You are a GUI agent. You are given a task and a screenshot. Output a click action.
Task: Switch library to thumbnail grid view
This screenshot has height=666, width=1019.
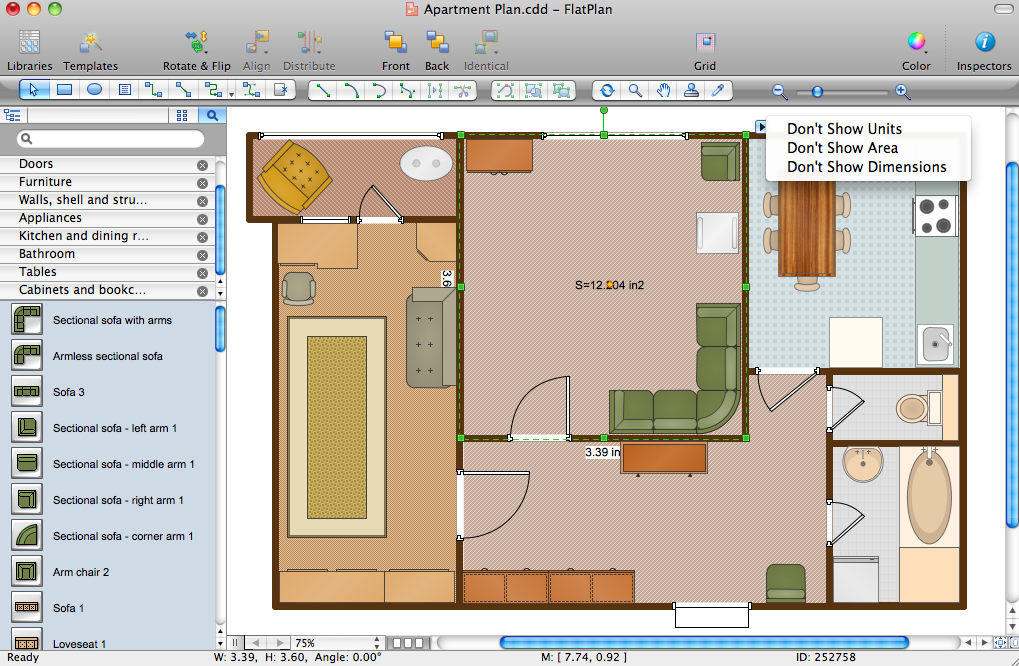(x=182, y=115)
